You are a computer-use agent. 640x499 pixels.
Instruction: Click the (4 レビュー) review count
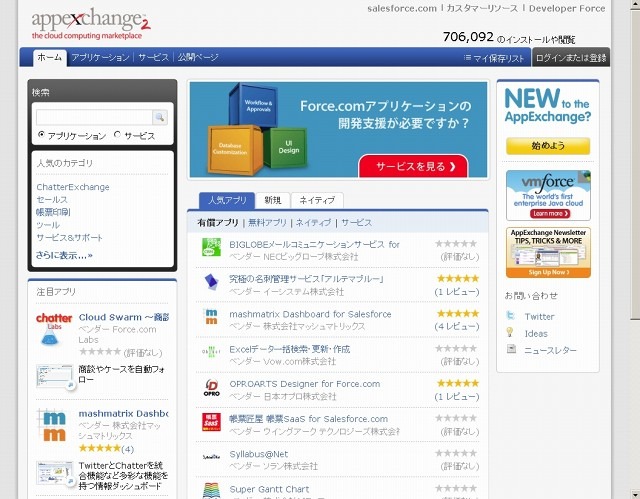click(457, 326)
